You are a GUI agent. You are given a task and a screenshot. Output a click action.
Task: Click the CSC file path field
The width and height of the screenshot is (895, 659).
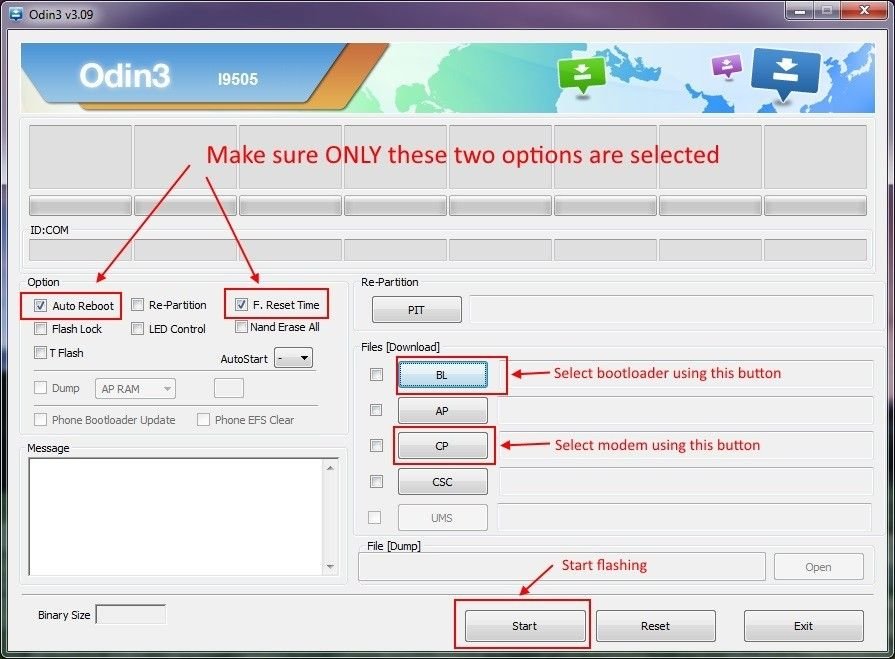[x=685, y=482]
